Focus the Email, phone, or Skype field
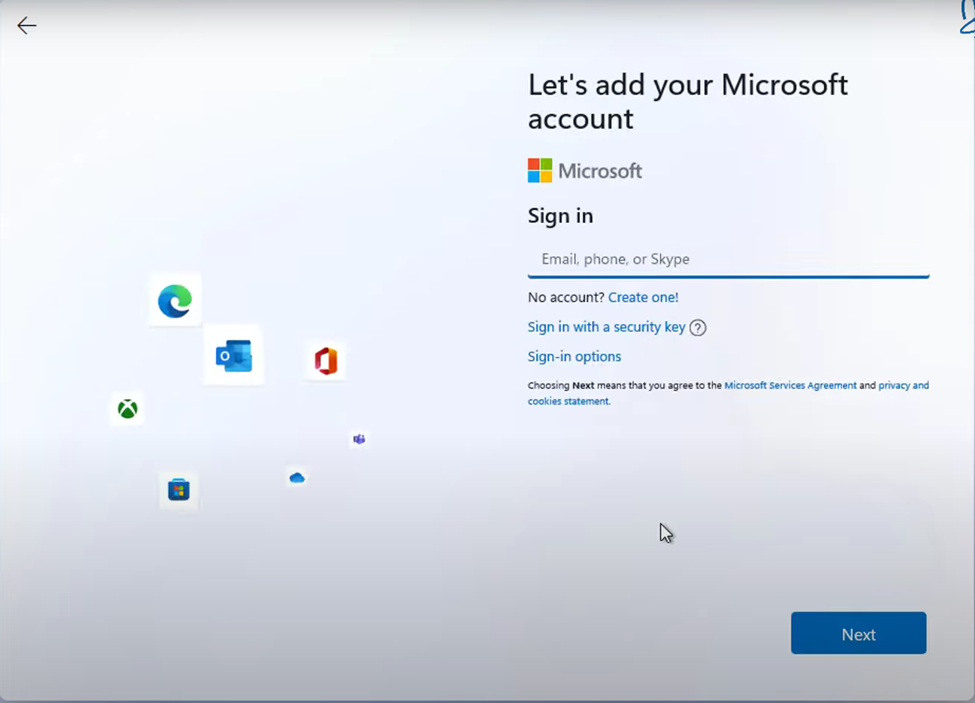The image size is (975, 703). 728,259
